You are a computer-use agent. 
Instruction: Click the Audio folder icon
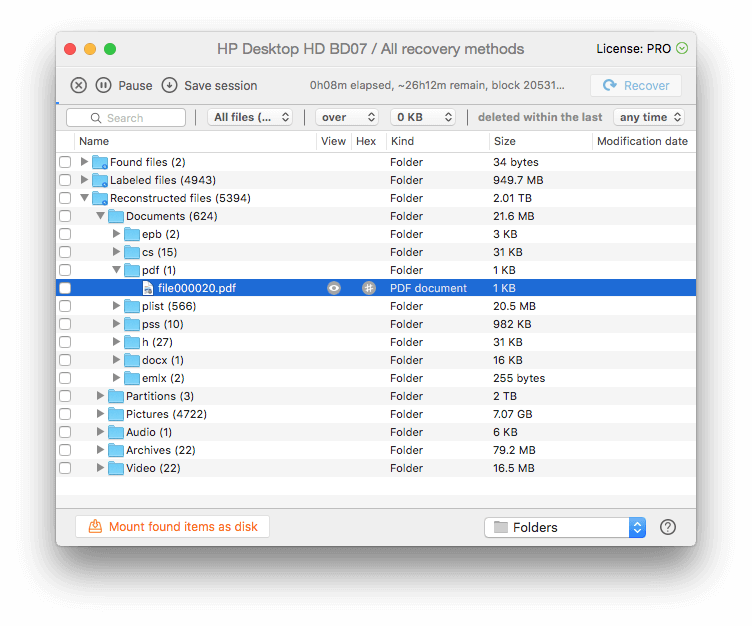click(x=116, y=432)
